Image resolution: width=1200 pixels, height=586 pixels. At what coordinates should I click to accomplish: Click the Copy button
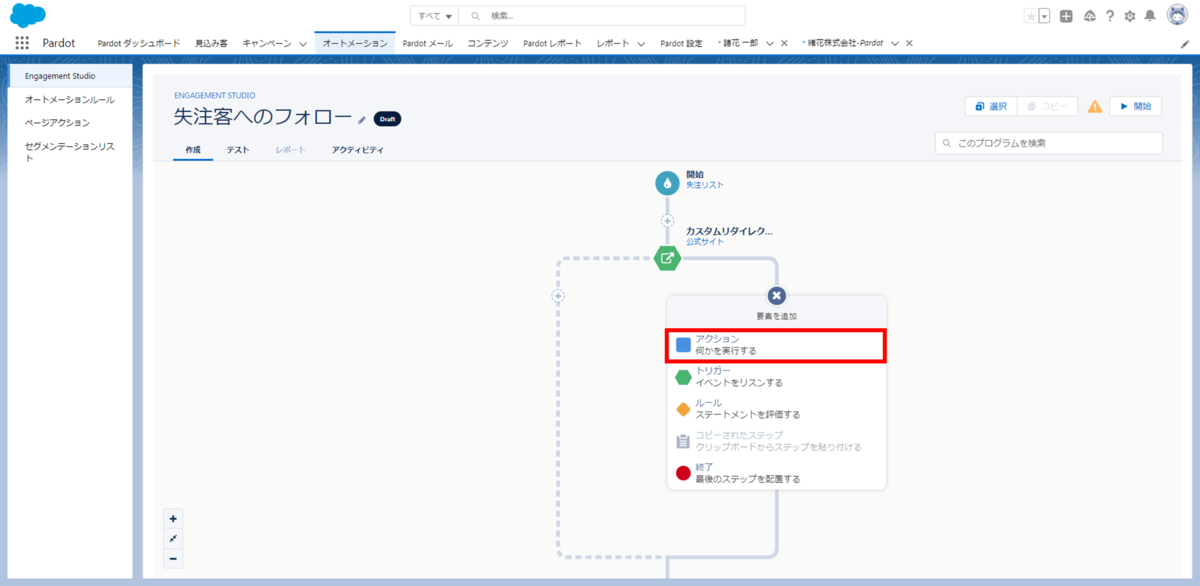click(x=1047, y=106)
